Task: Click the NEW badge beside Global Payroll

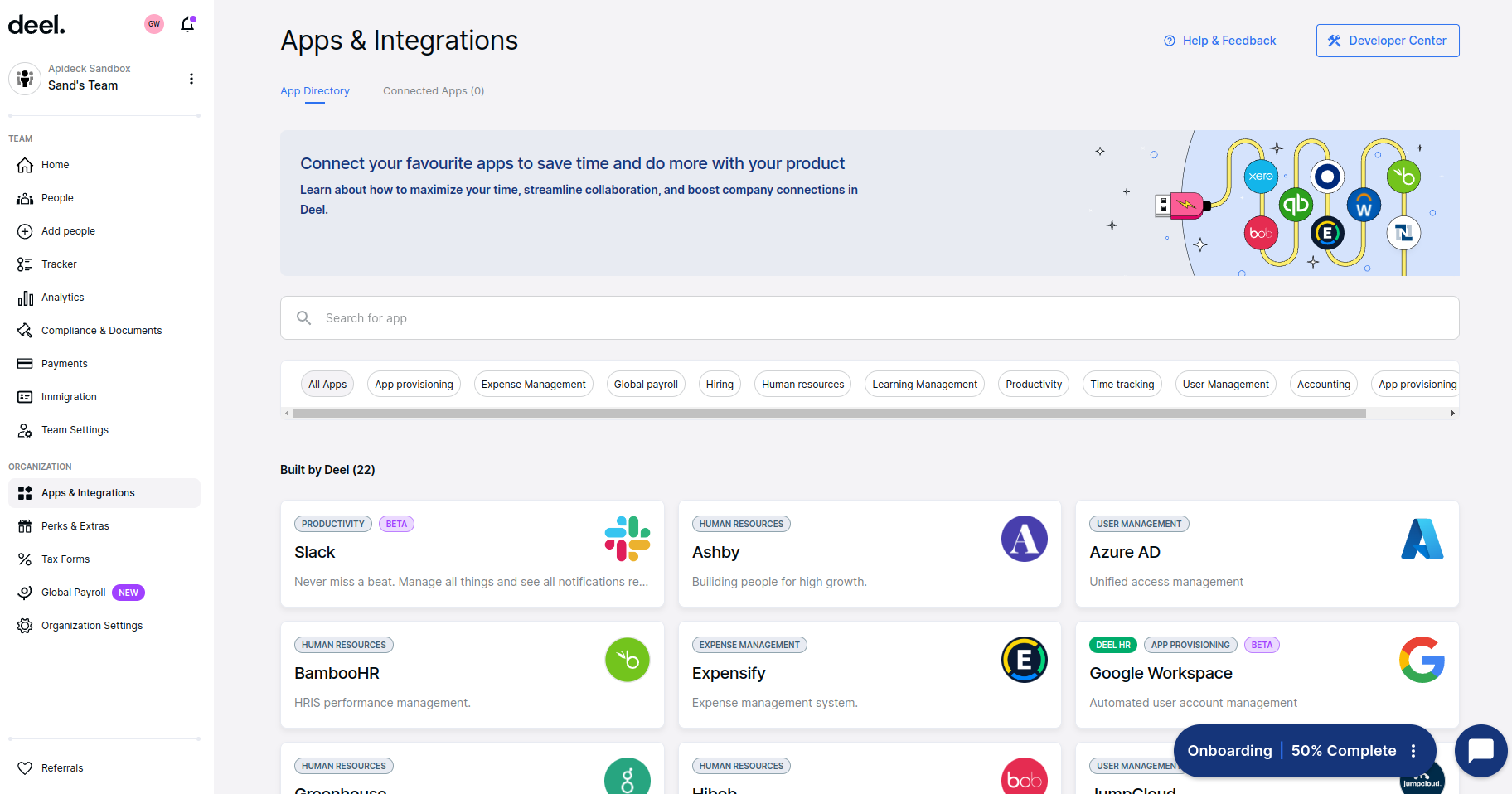Action: pyautogui.click(x=128, y=593)
